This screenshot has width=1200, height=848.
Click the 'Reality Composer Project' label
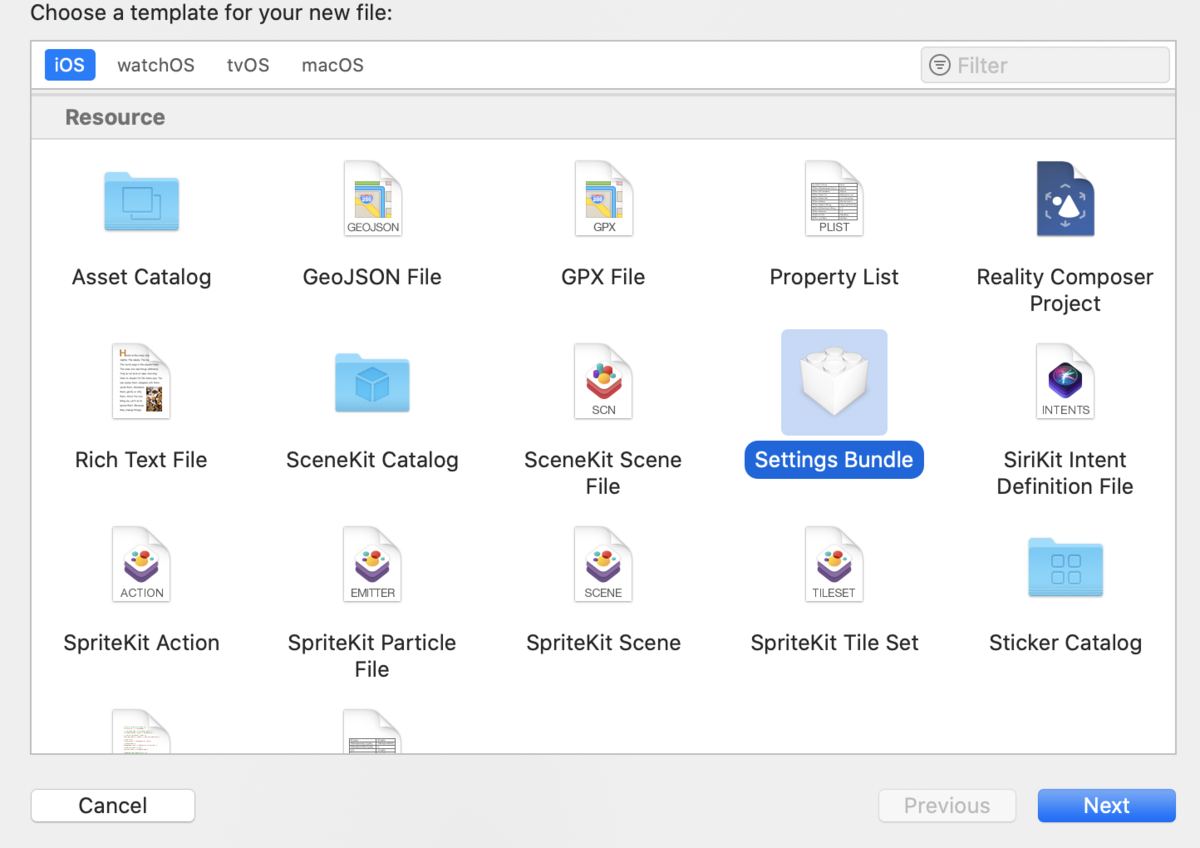(1065, 290)
